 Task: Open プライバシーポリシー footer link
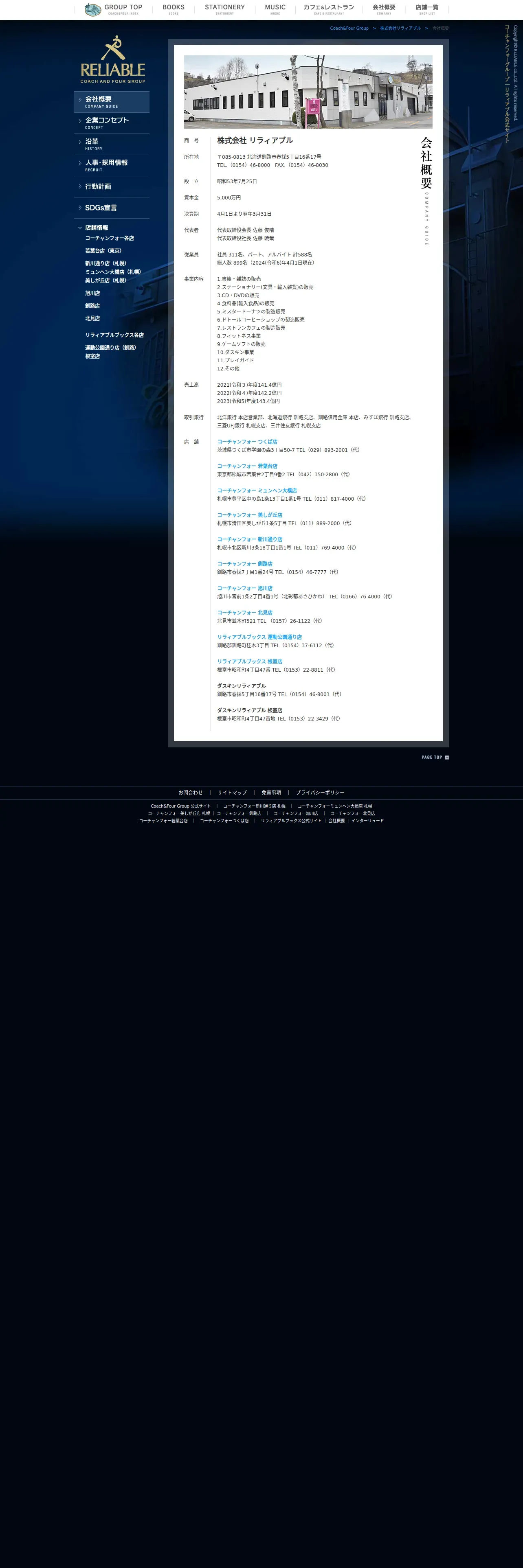pyautogui.click(x=320, y=793)
